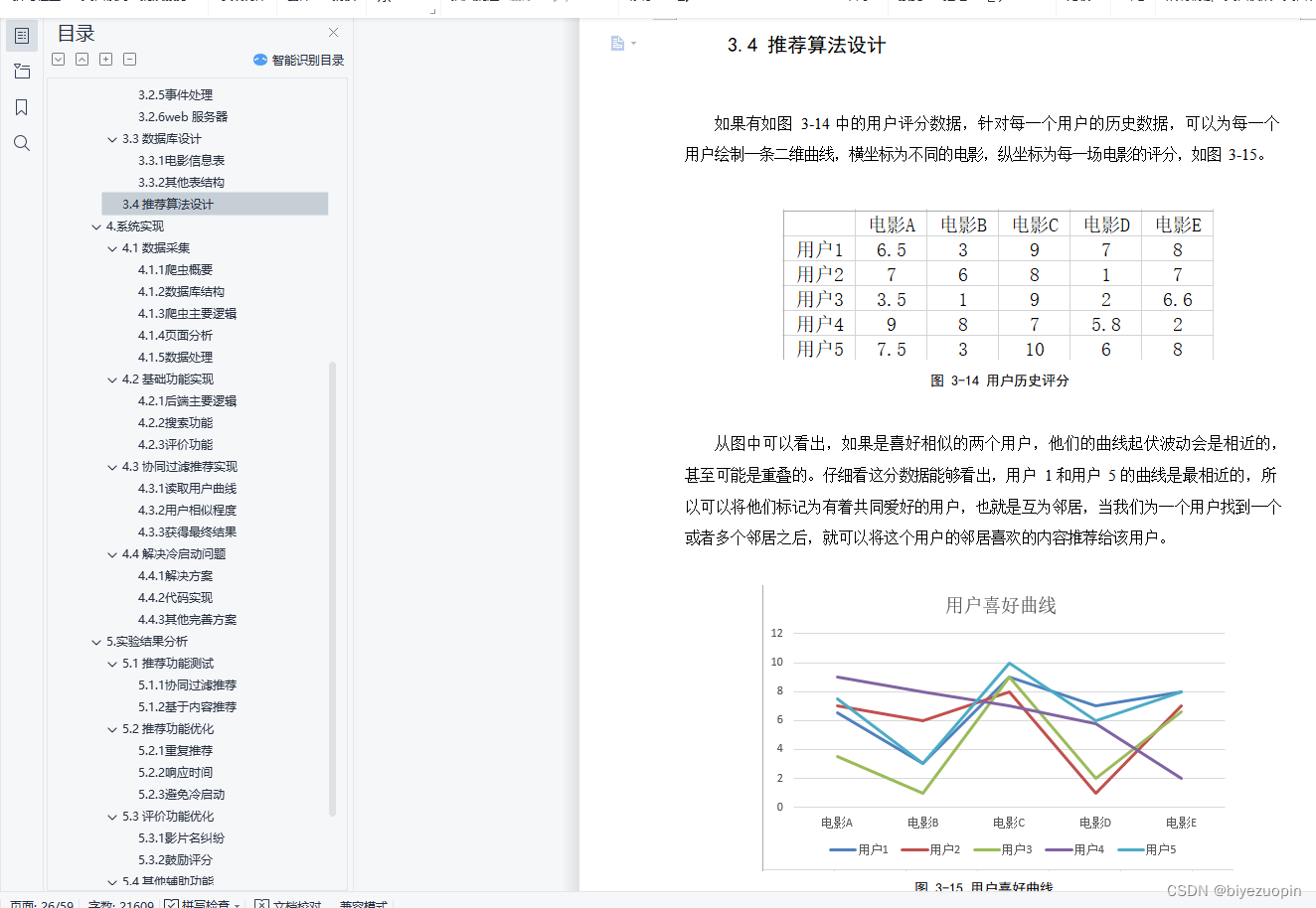
Task: Go to 4.1.4页面分析 outline entry
Action: [x=175, y=336]
